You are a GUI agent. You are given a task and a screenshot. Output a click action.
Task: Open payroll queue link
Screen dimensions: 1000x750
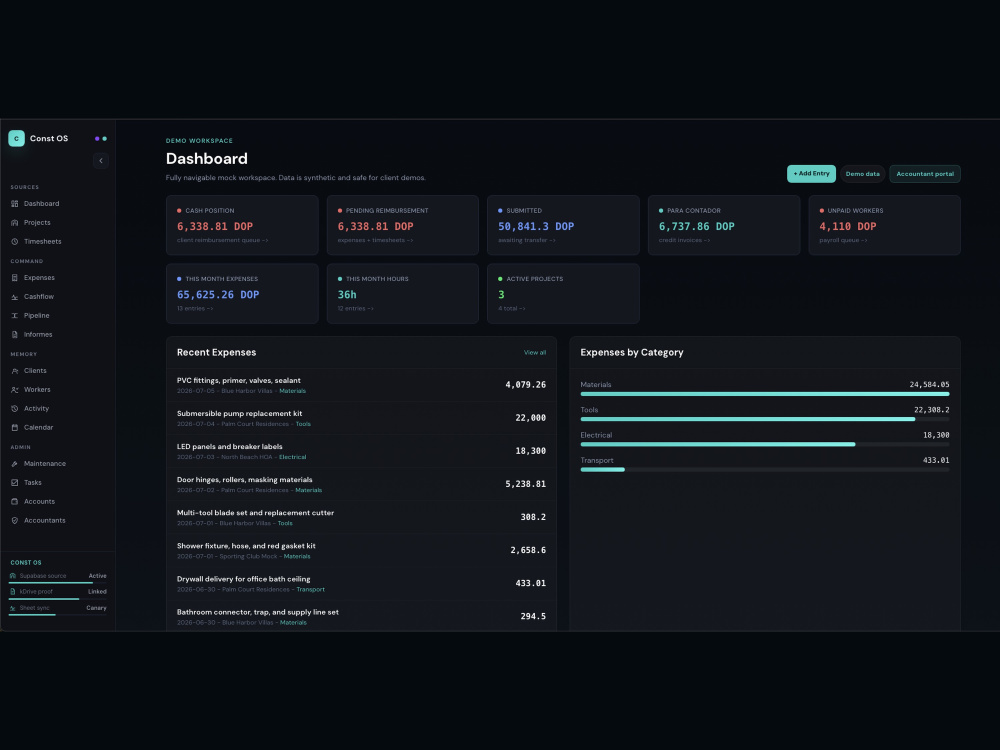(x=843, y=240)
